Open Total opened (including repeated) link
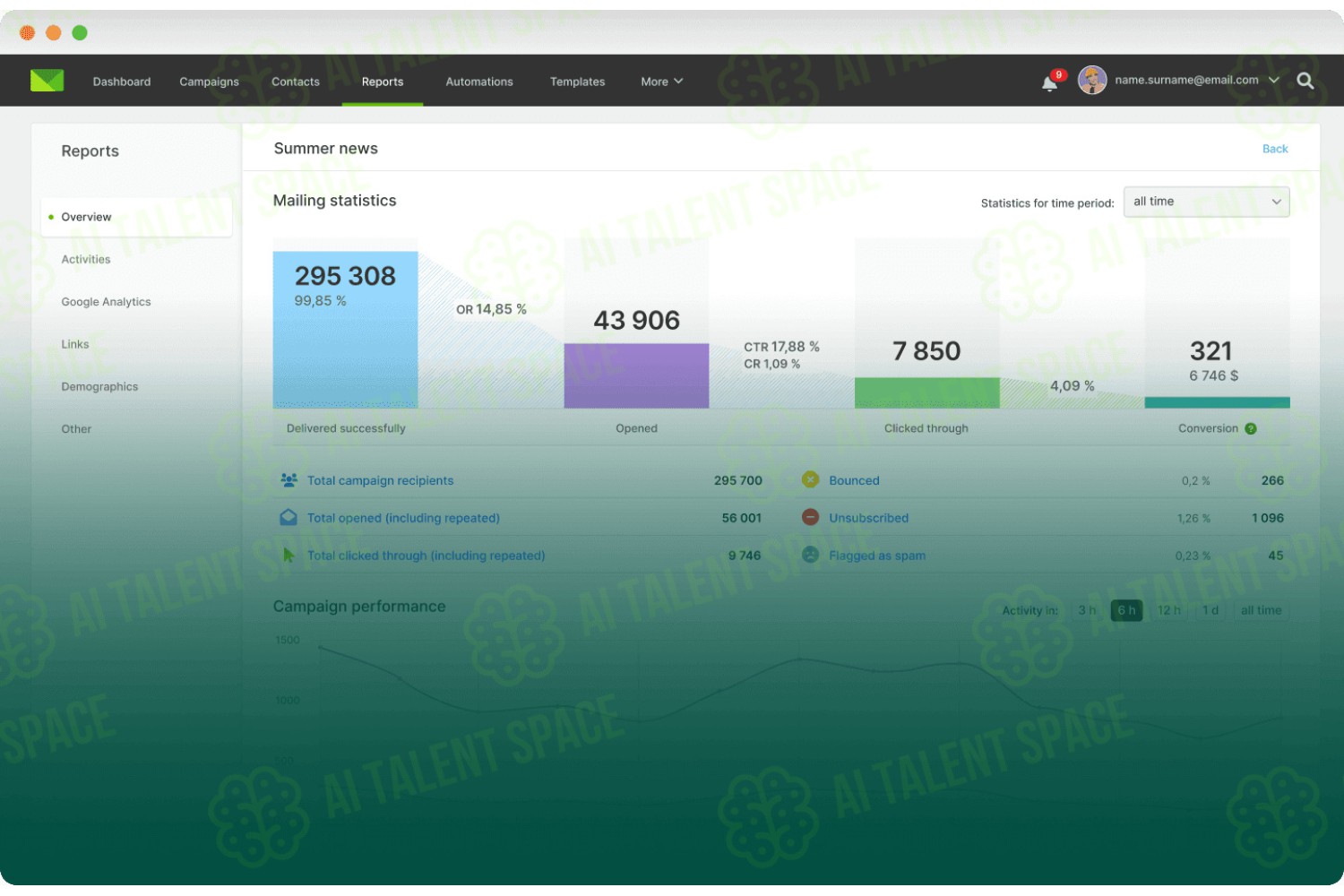 [403, 518]
